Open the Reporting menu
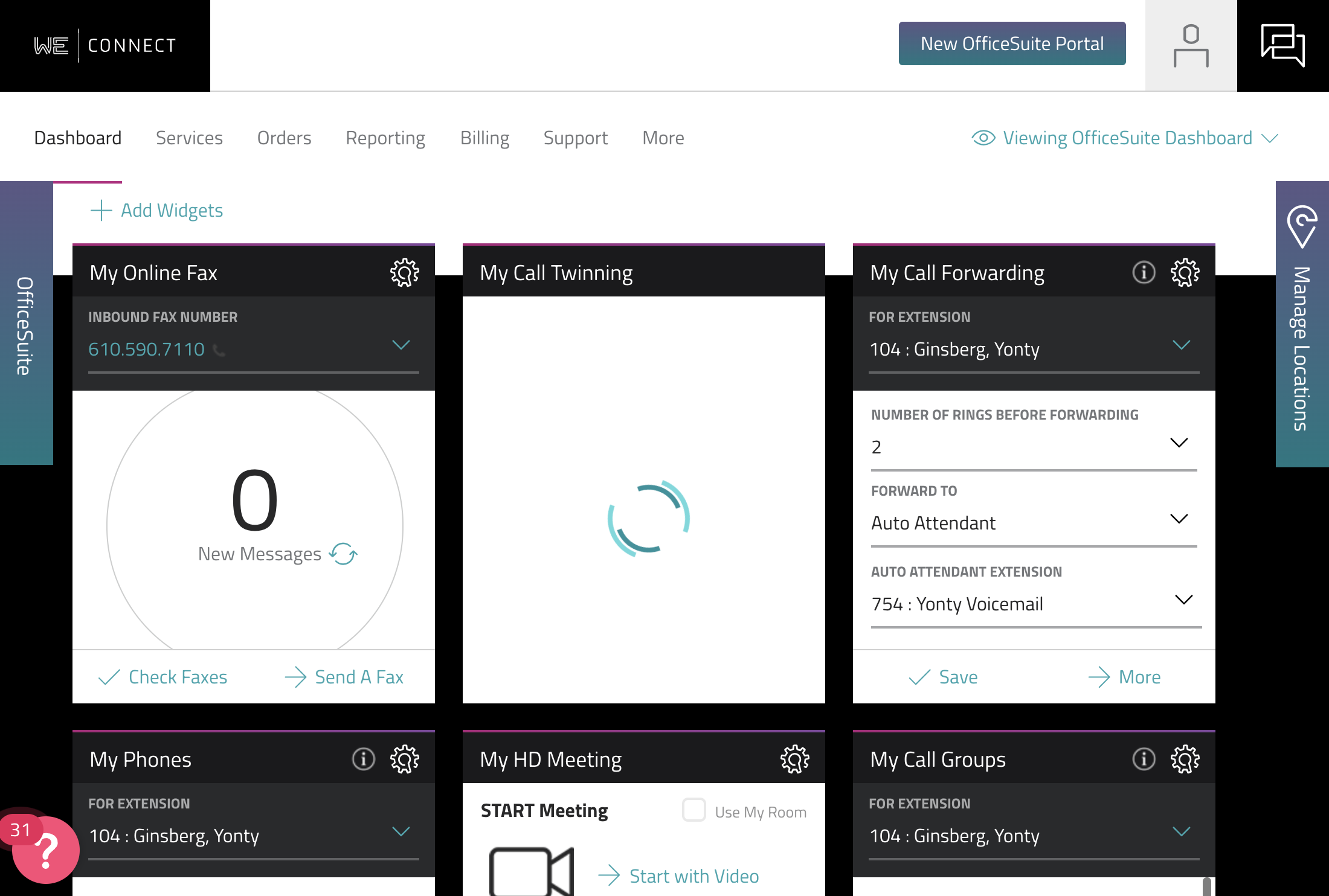1329x896 pixels. pyautogui.click(x=385, y=138)
